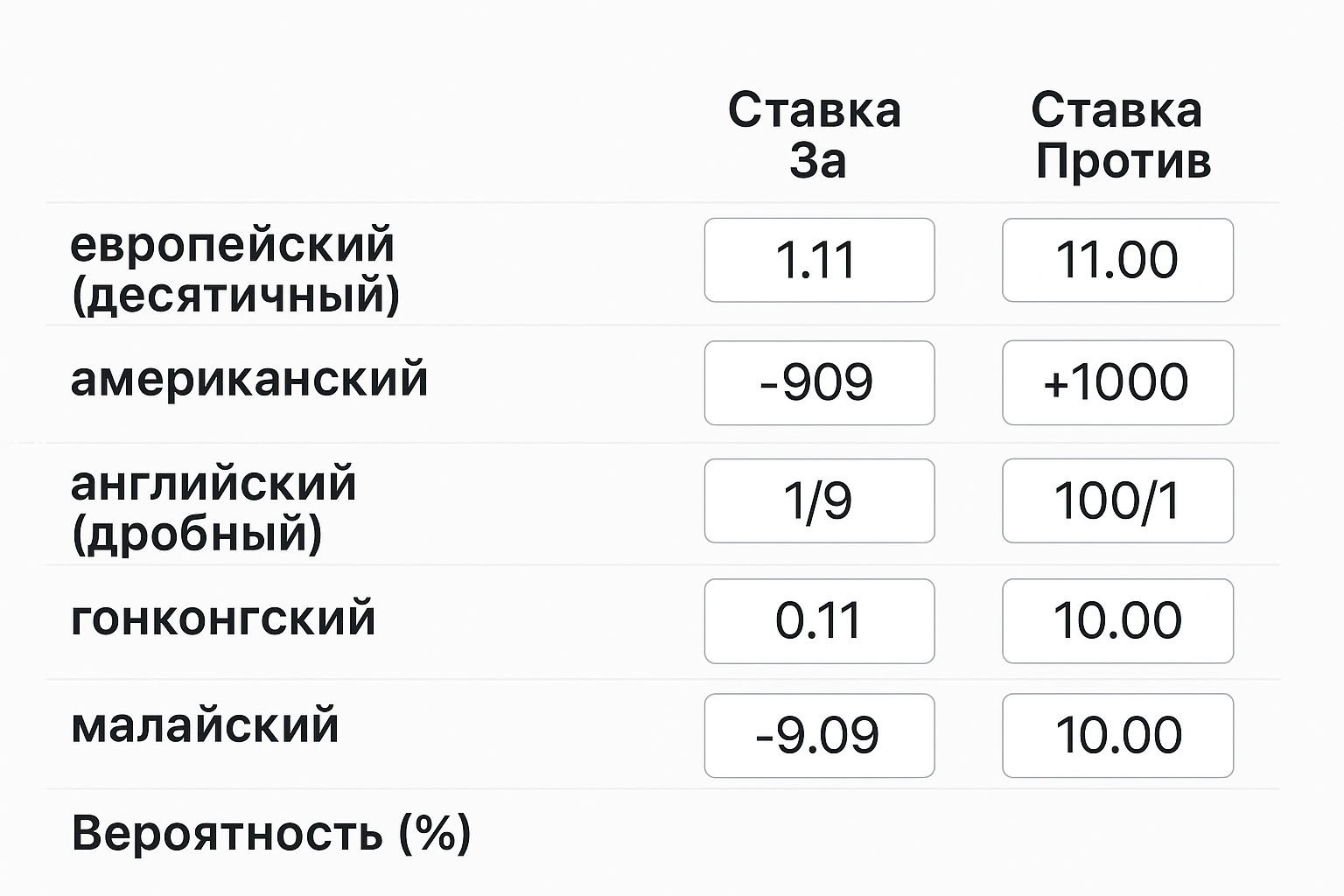The image size is (1344, 896).
Task: Select the fractional "Против" input showing 100/1
Action: click(1117, 500)
